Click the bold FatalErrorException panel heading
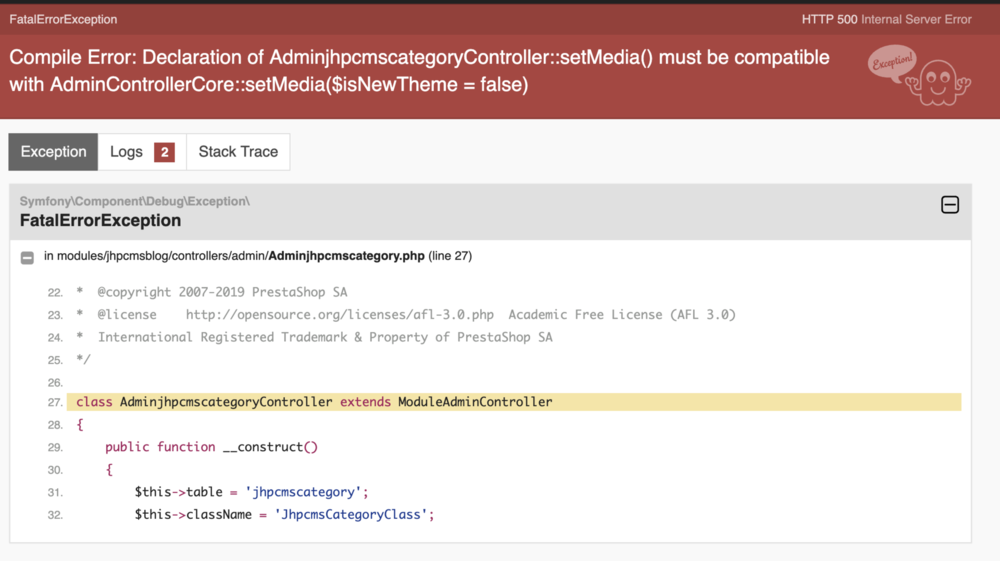This screenshot has height=561, width=1000. coord(100,221)
